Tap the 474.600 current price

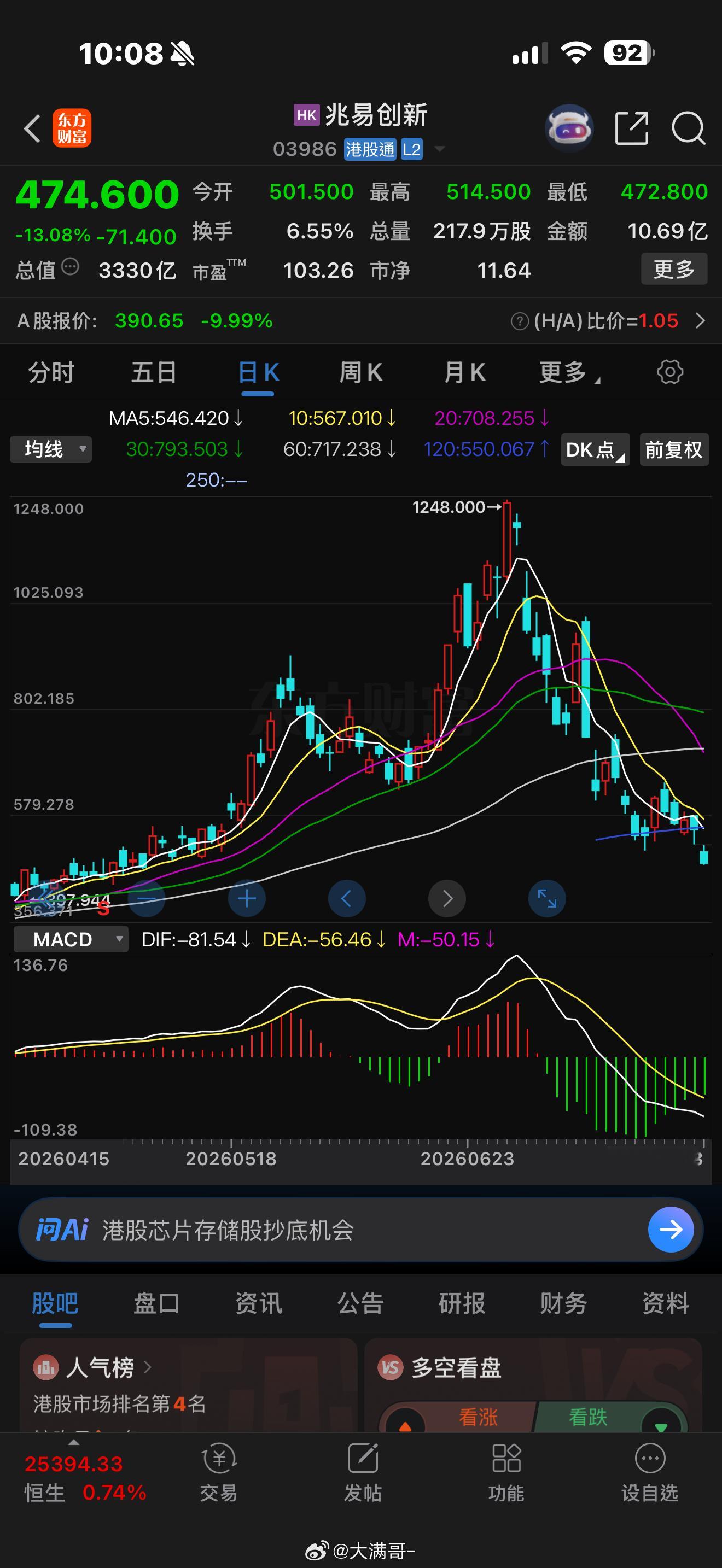pyautogui.click(x=97, y=195)
